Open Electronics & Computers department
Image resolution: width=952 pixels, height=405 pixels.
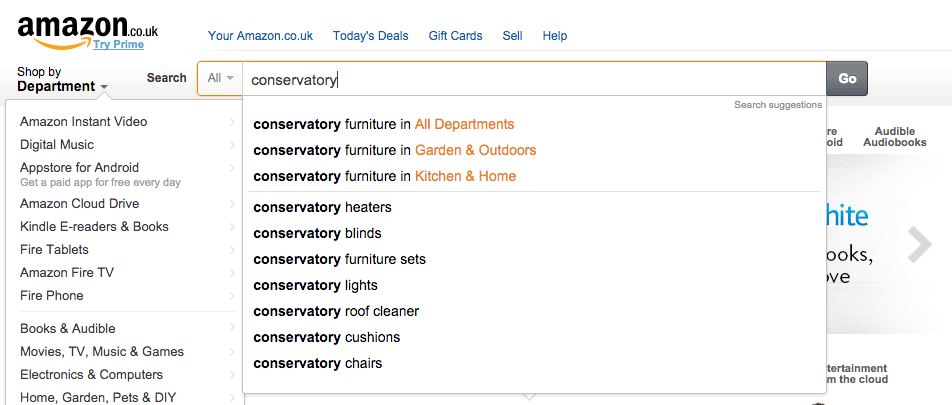92,375
